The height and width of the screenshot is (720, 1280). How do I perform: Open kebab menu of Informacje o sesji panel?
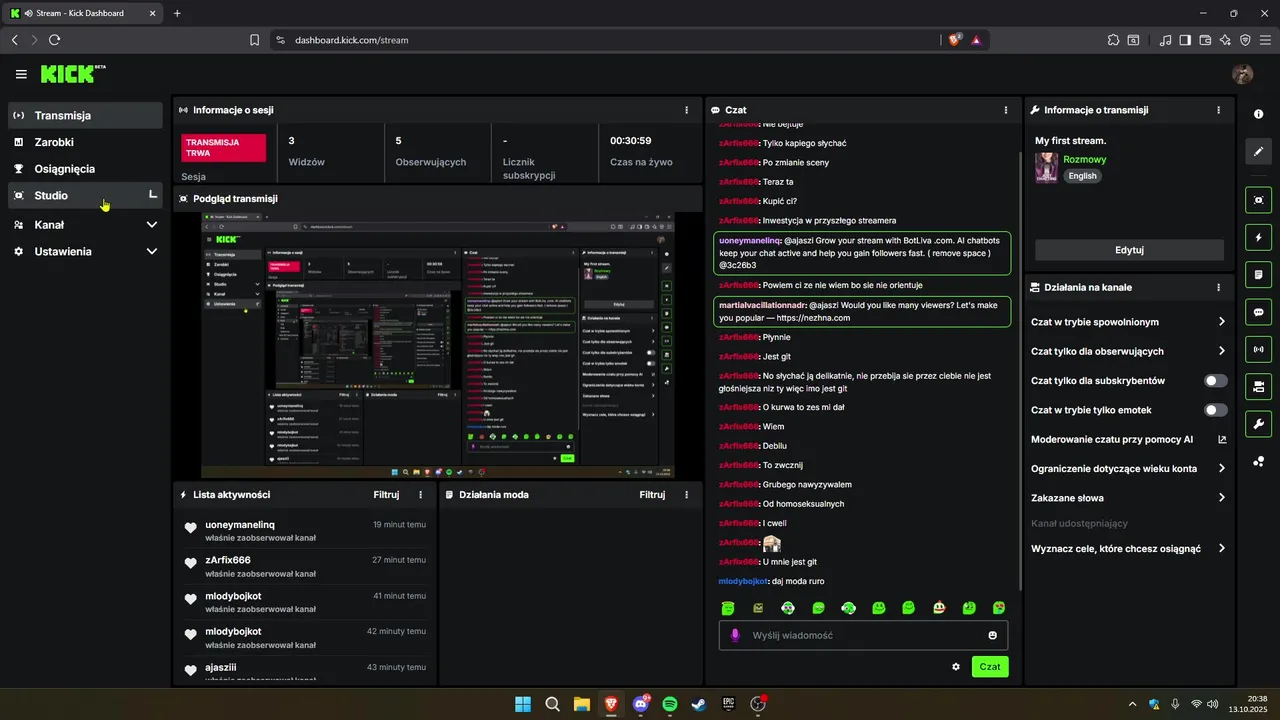click(x=686, y=110)
